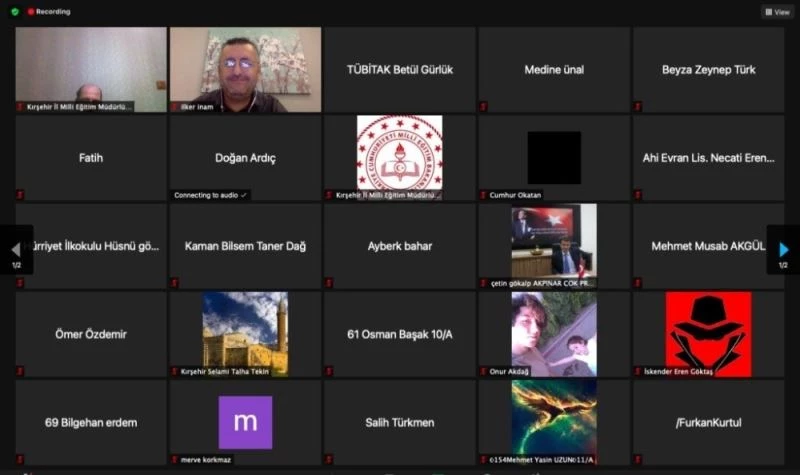
Task: Click muted mic icon on Ömer Özdemir tile
Action: coord(20,371)
